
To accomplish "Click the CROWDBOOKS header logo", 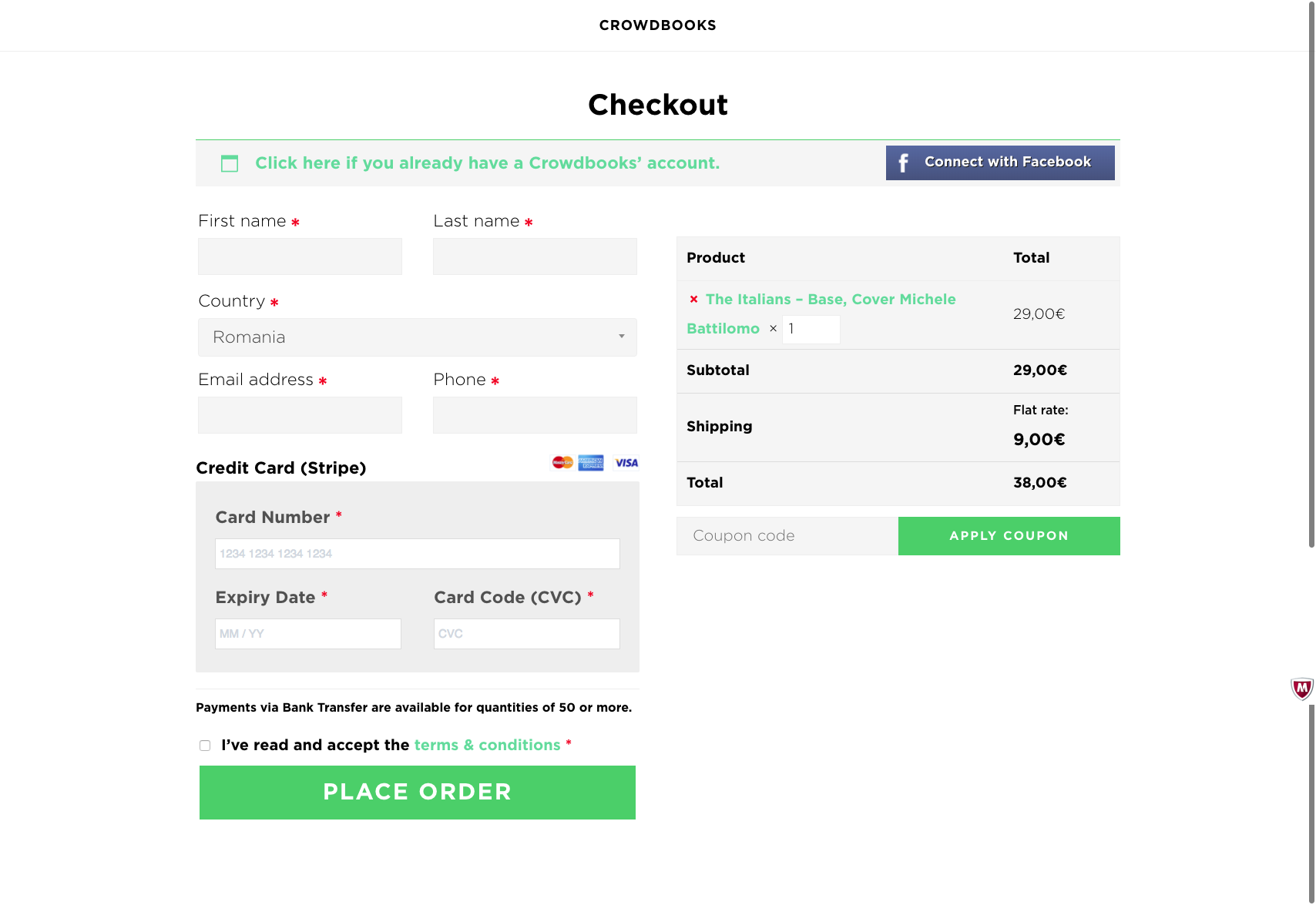I will (658, 25).
